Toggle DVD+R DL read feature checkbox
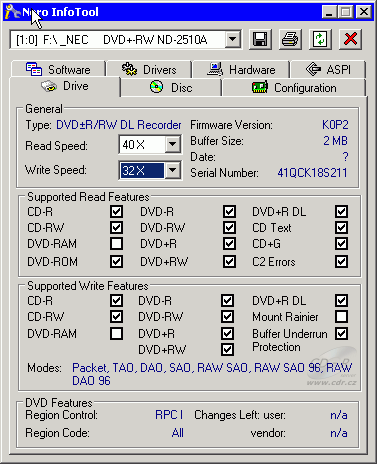Screen dimensions: 377x464 point(342,212)
